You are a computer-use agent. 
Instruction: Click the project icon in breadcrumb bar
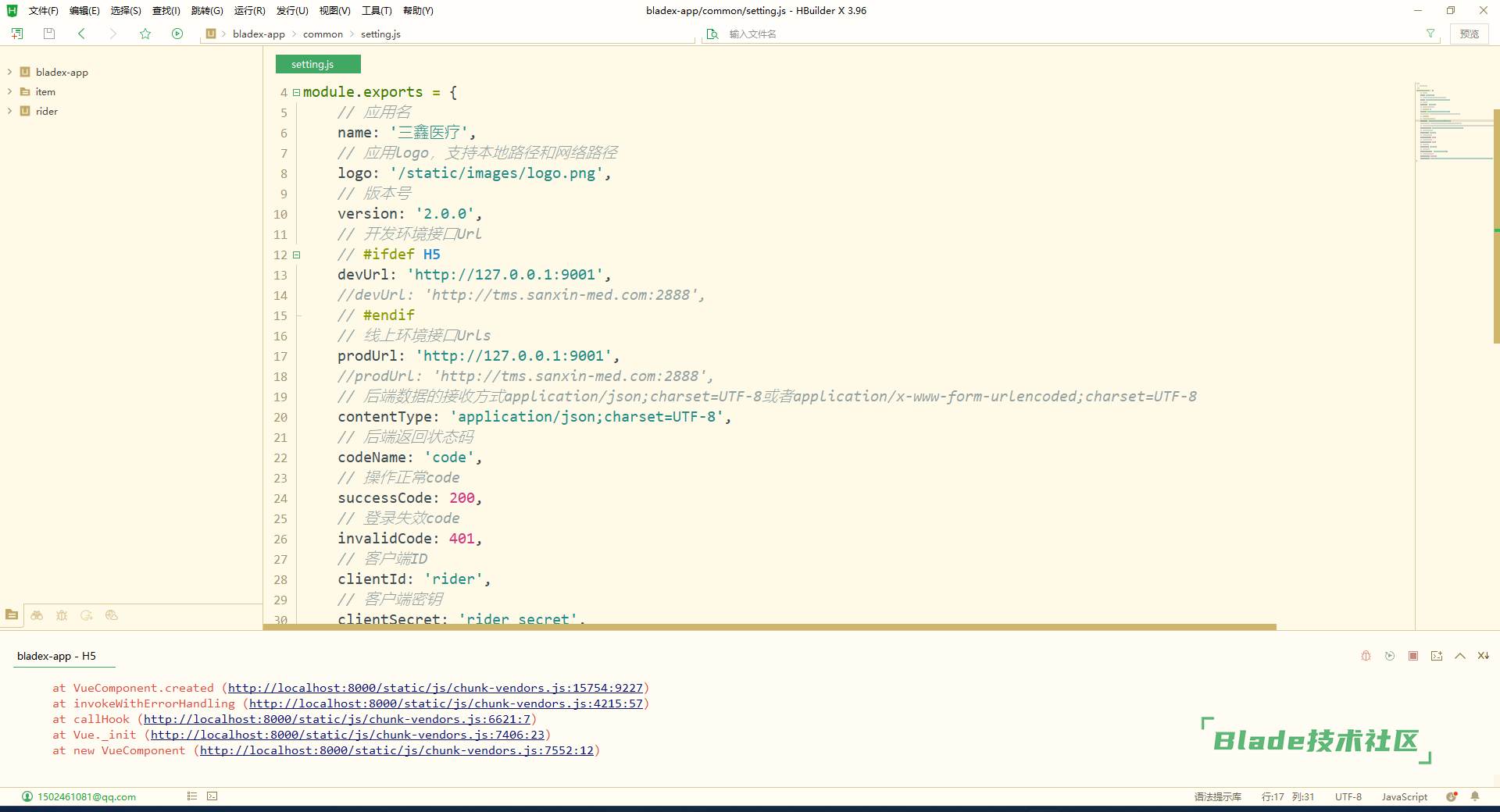point(211,34)
